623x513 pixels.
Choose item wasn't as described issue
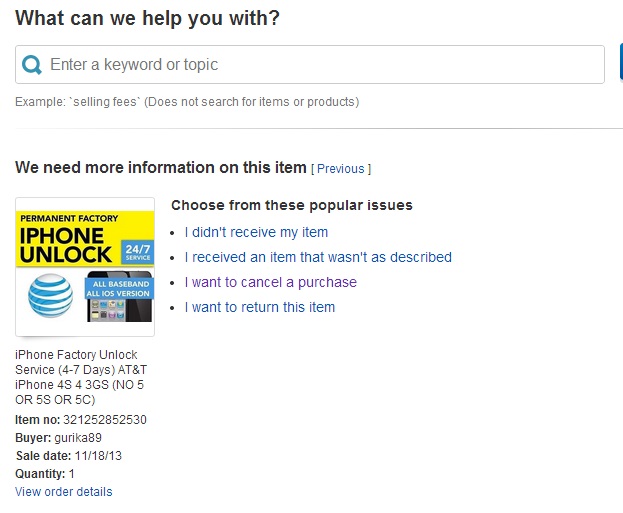coord(318,257)
